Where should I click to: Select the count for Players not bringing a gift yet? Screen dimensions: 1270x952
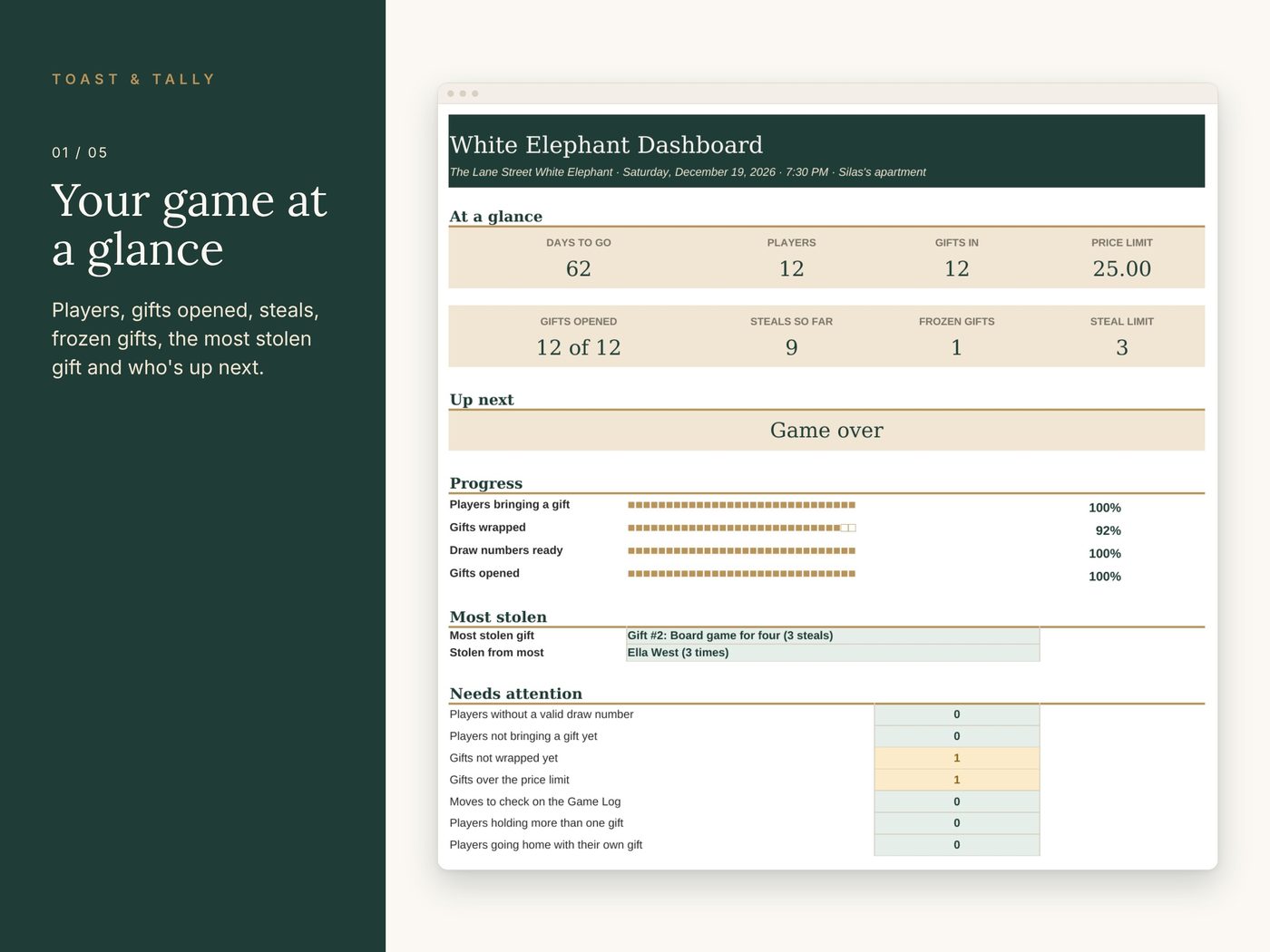pyautogui.click(x=957, y=736)
